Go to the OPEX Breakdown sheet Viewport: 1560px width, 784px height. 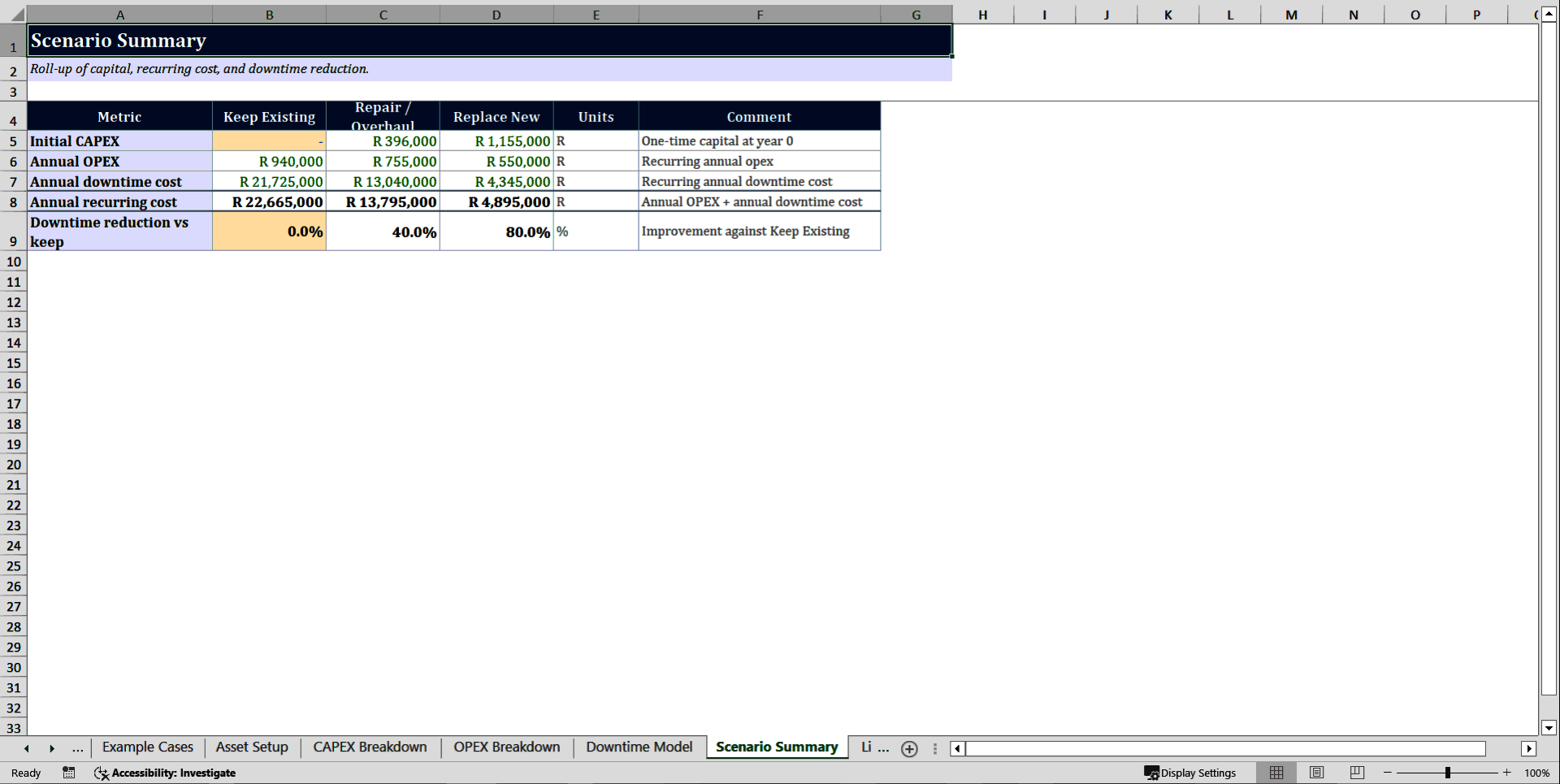click(x=506, y=747)
